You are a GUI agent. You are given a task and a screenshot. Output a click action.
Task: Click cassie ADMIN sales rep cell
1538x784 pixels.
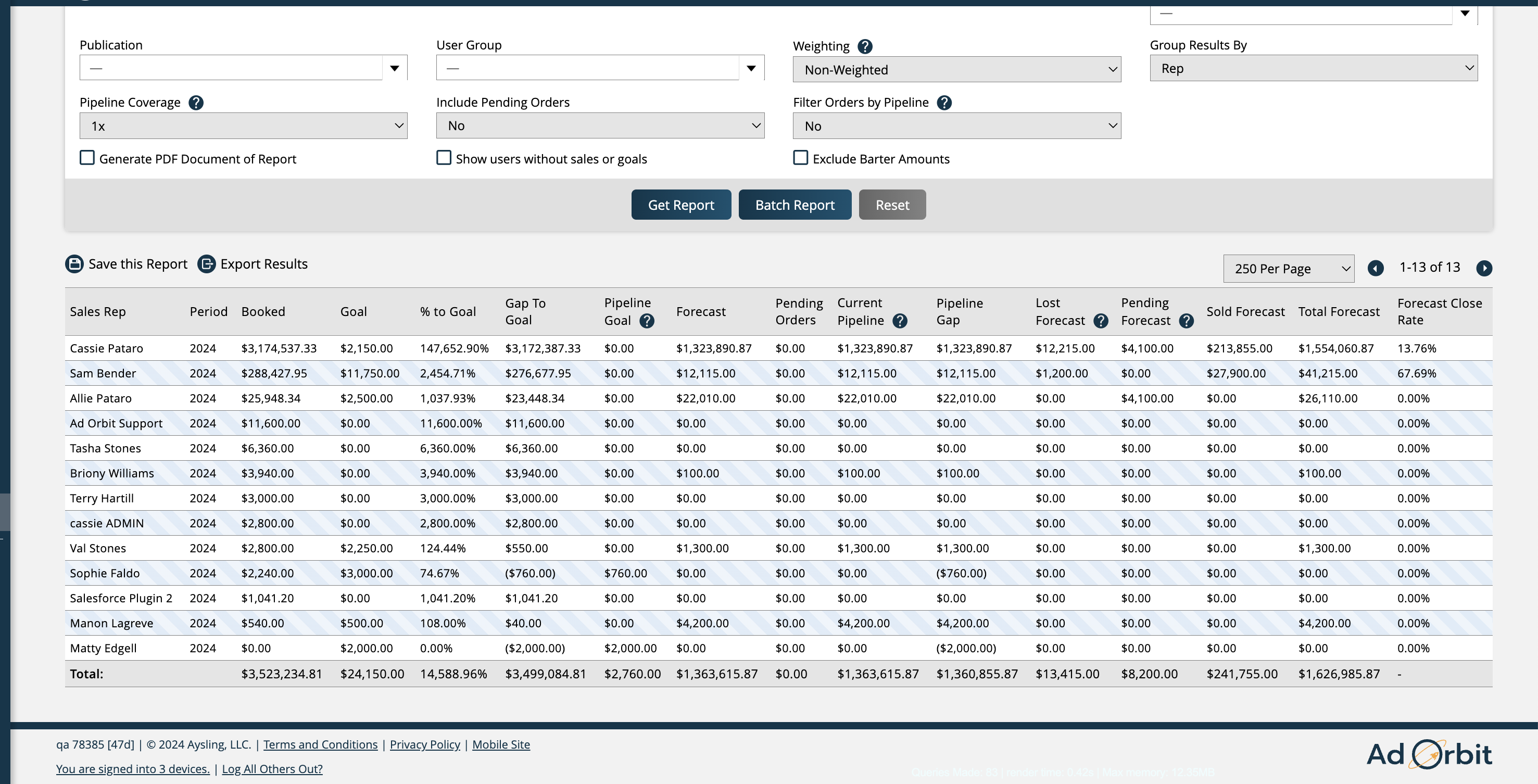coord(107,524)
